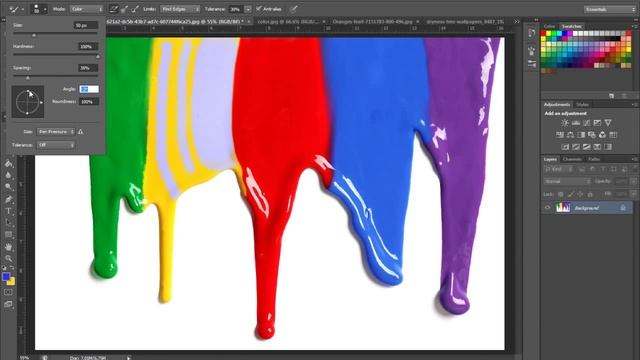Open the collapsed History panel icon
The height and width of the screenshot is (360, 640).
tap(531, 33)
